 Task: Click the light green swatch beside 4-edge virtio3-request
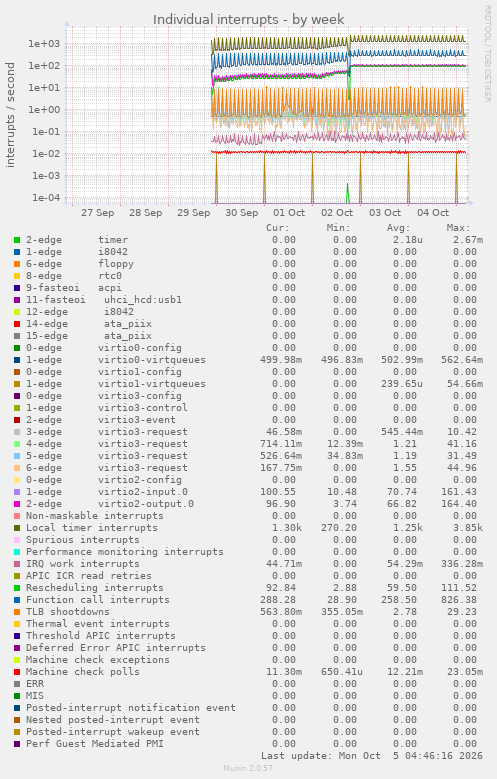(x=17, y=444)
